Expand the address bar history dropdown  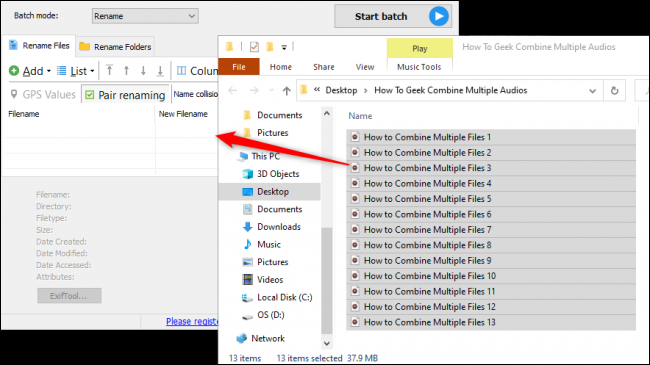click(592, 91)
